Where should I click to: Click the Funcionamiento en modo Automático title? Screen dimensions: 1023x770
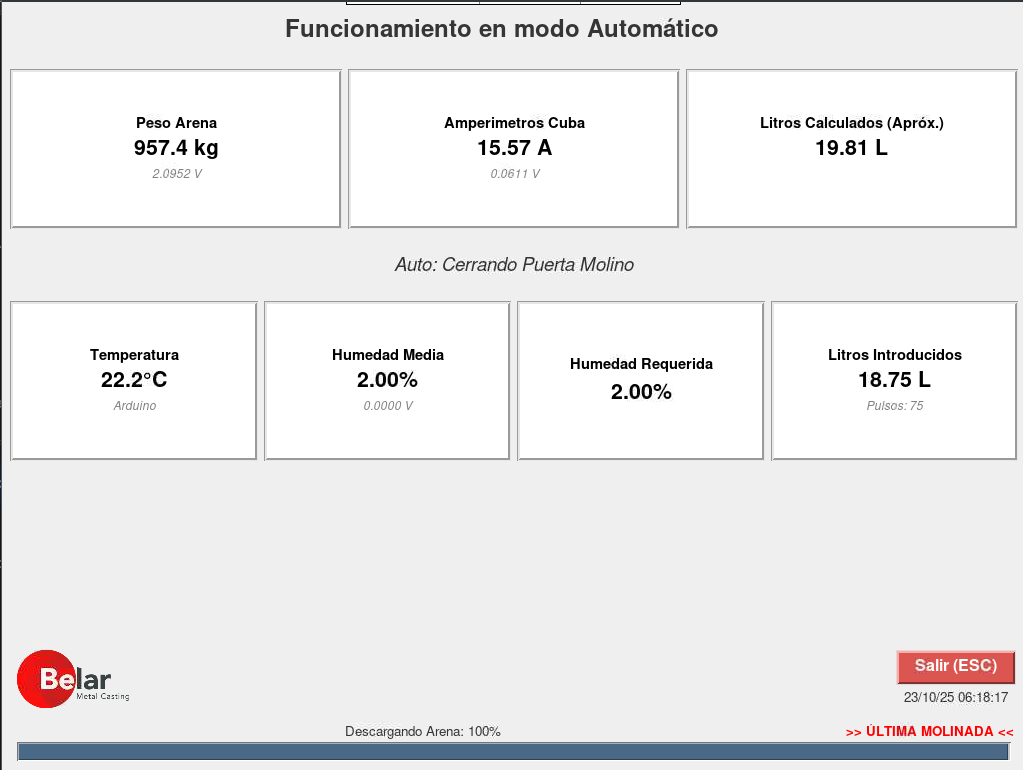501,29
